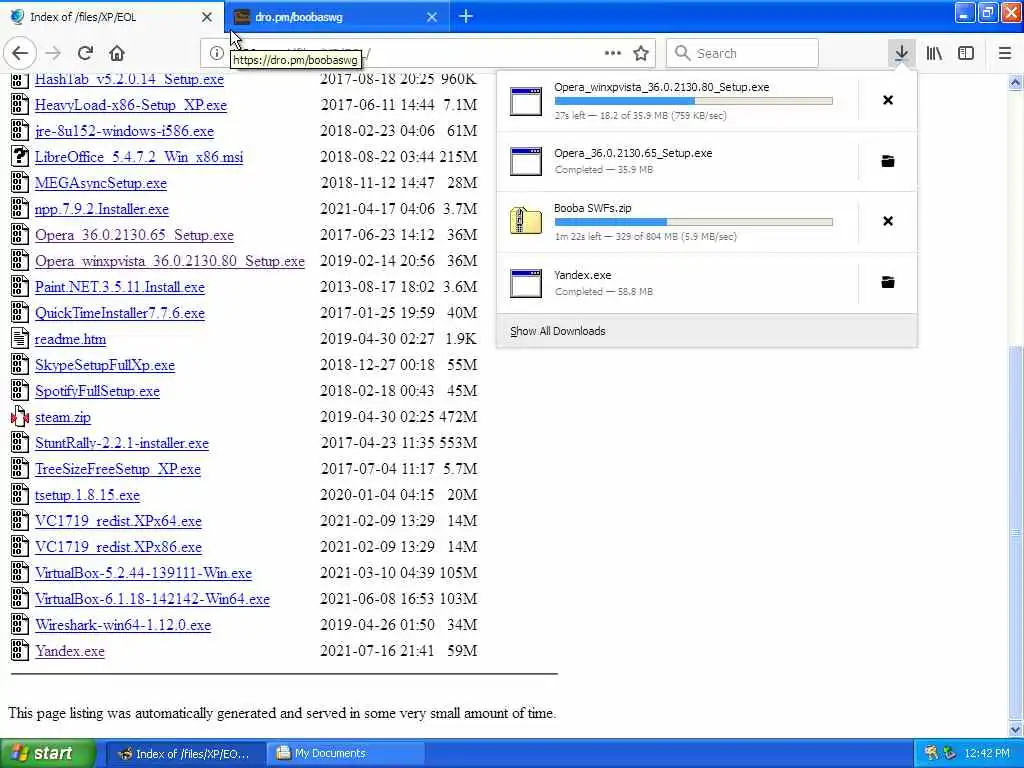
Task: Click npp.7.9.2.Installer.exe link
Action: pyautogui.click(x=101, y=210)
